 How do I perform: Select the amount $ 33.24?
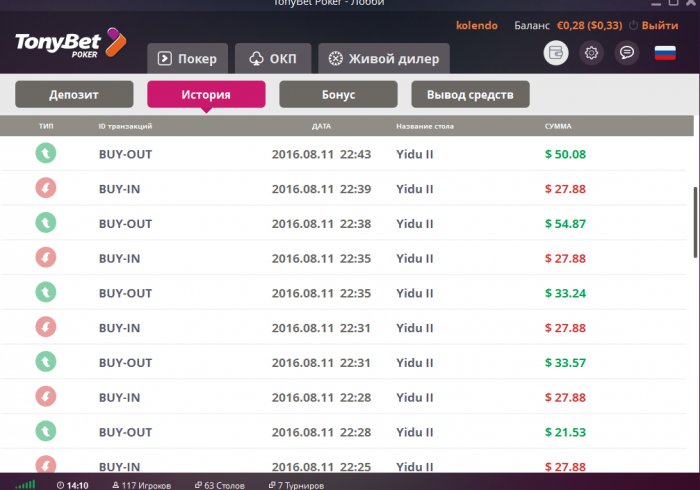[565, 293]
